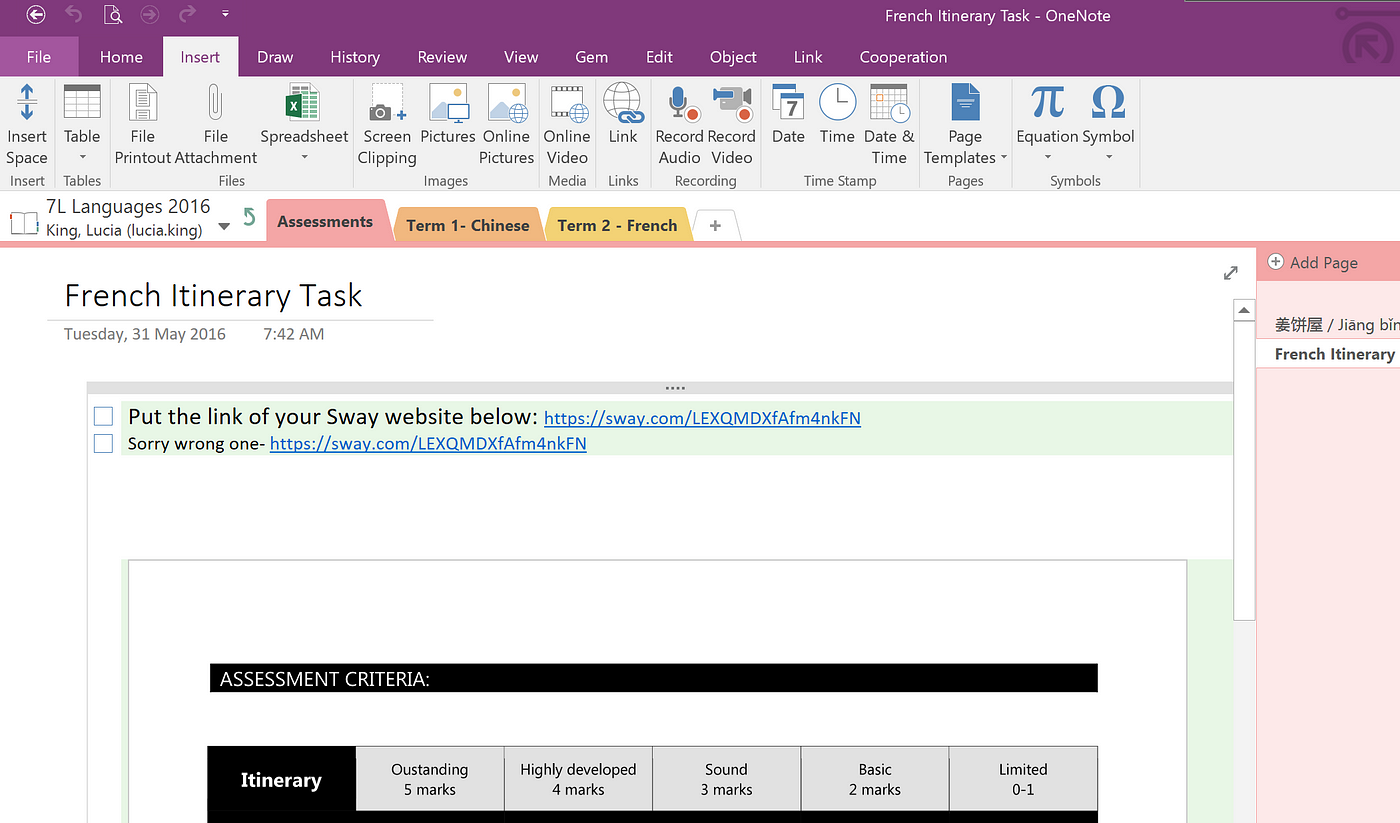This screenshot has height=823, width=1400.
Task: Click File Printout button
Action: (143, 126)
